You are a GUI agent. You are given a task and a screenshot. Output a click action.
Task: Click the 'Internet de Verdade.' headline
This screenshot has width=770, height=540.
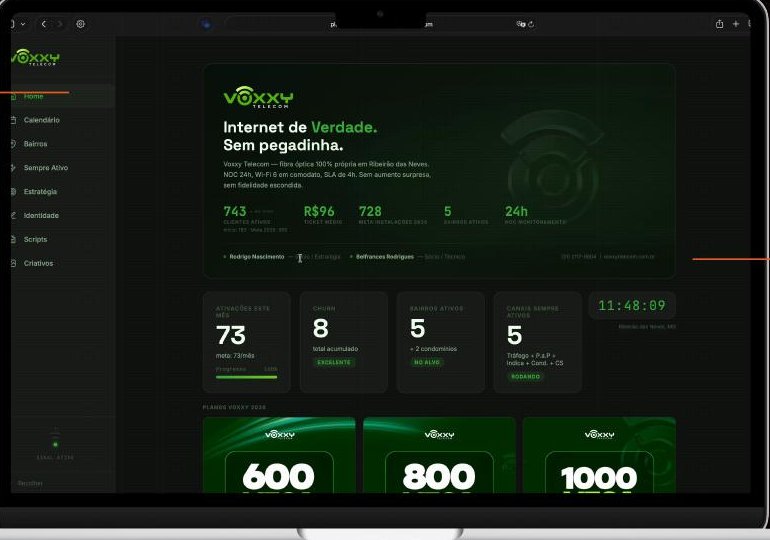pyautogui.click(x=300, y=127)
